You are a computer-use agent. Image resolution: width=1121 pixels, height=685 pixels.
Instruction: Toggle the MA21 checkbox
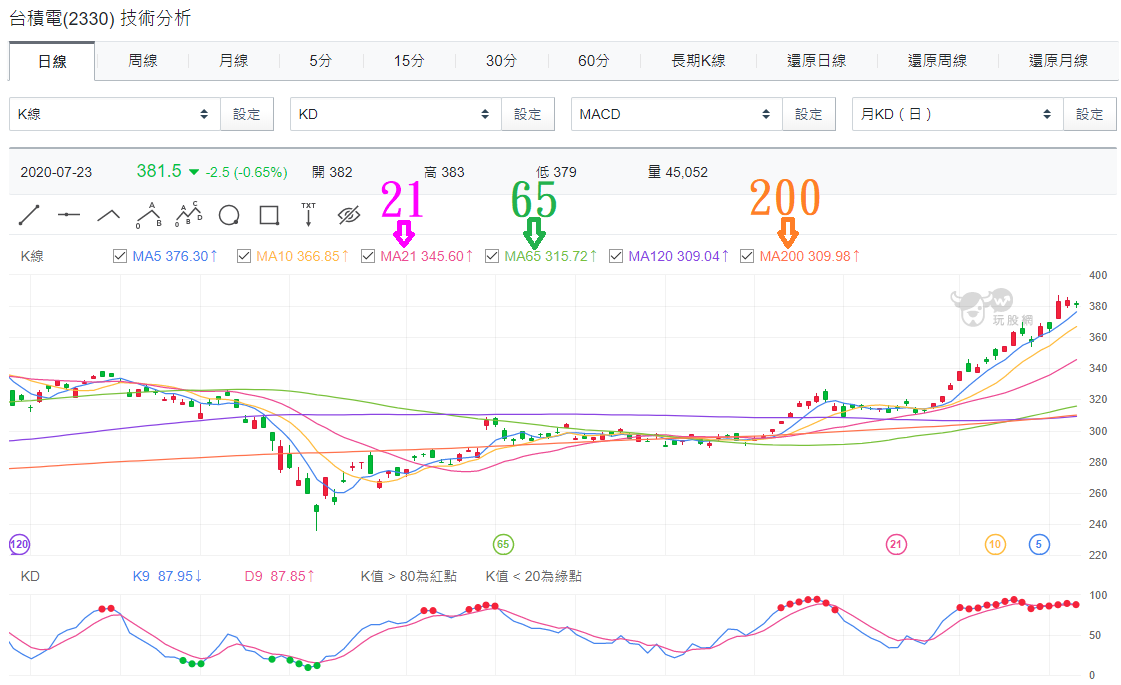point(368,256)
